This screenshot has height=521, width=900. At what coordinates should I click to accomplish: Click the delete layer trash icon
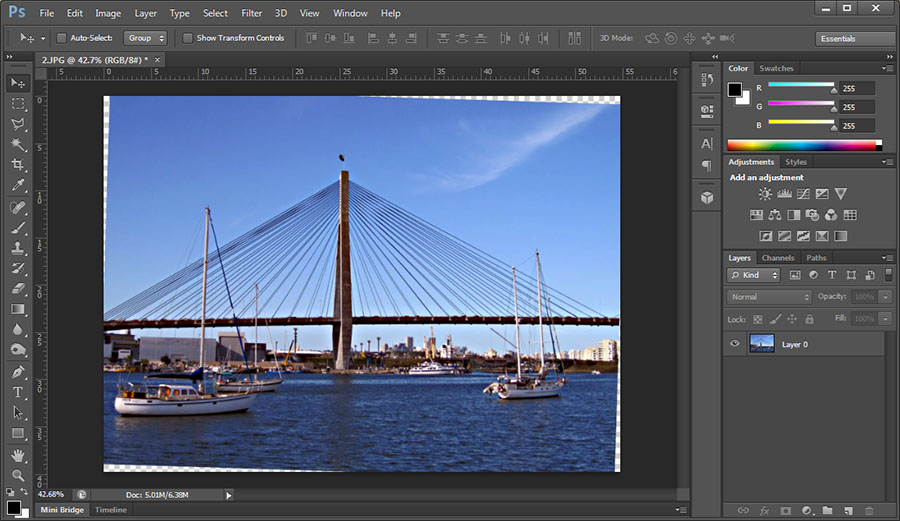(868, 511)
